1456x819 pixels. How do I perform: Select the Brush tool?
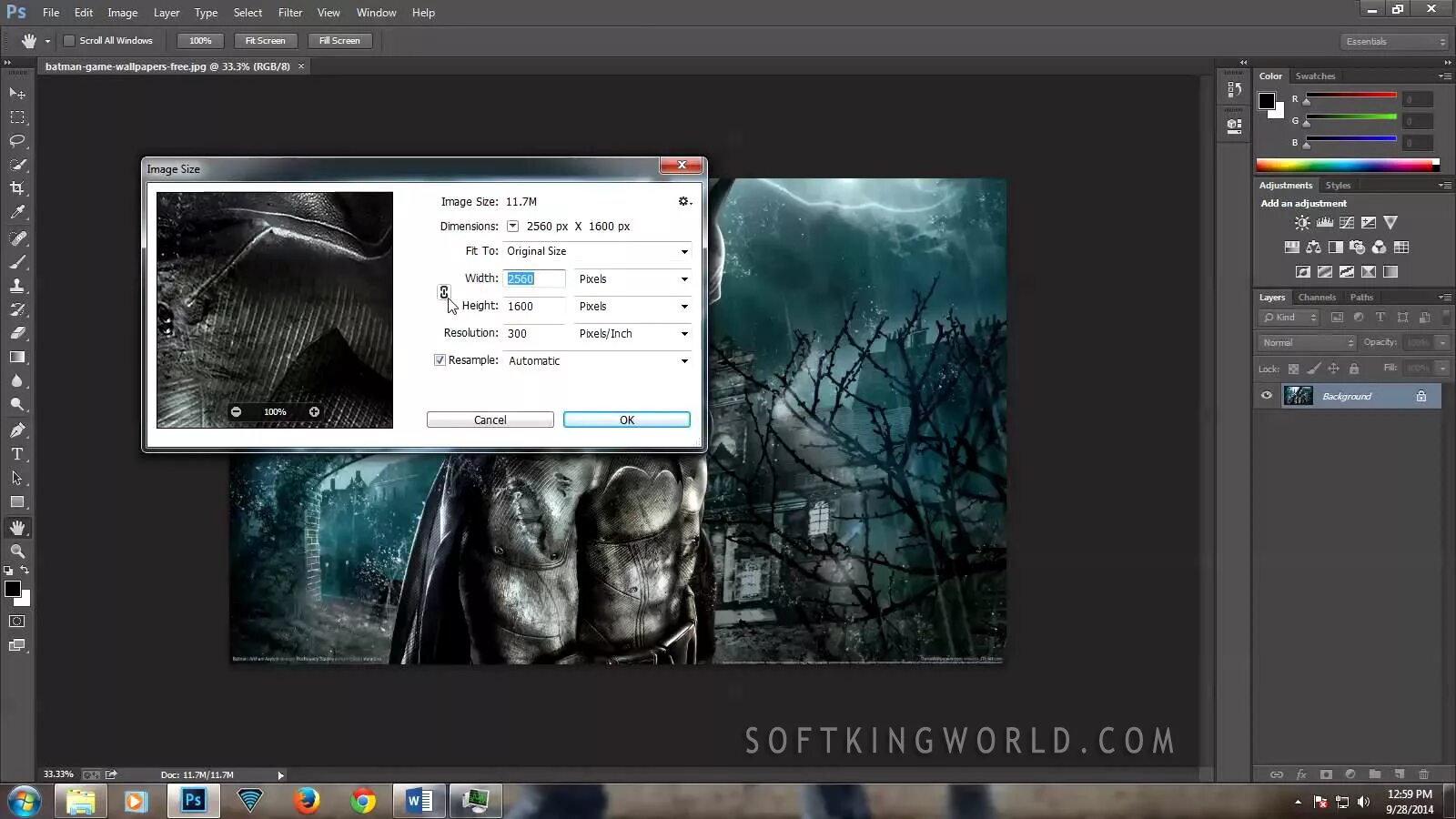(x=17, y=262)
